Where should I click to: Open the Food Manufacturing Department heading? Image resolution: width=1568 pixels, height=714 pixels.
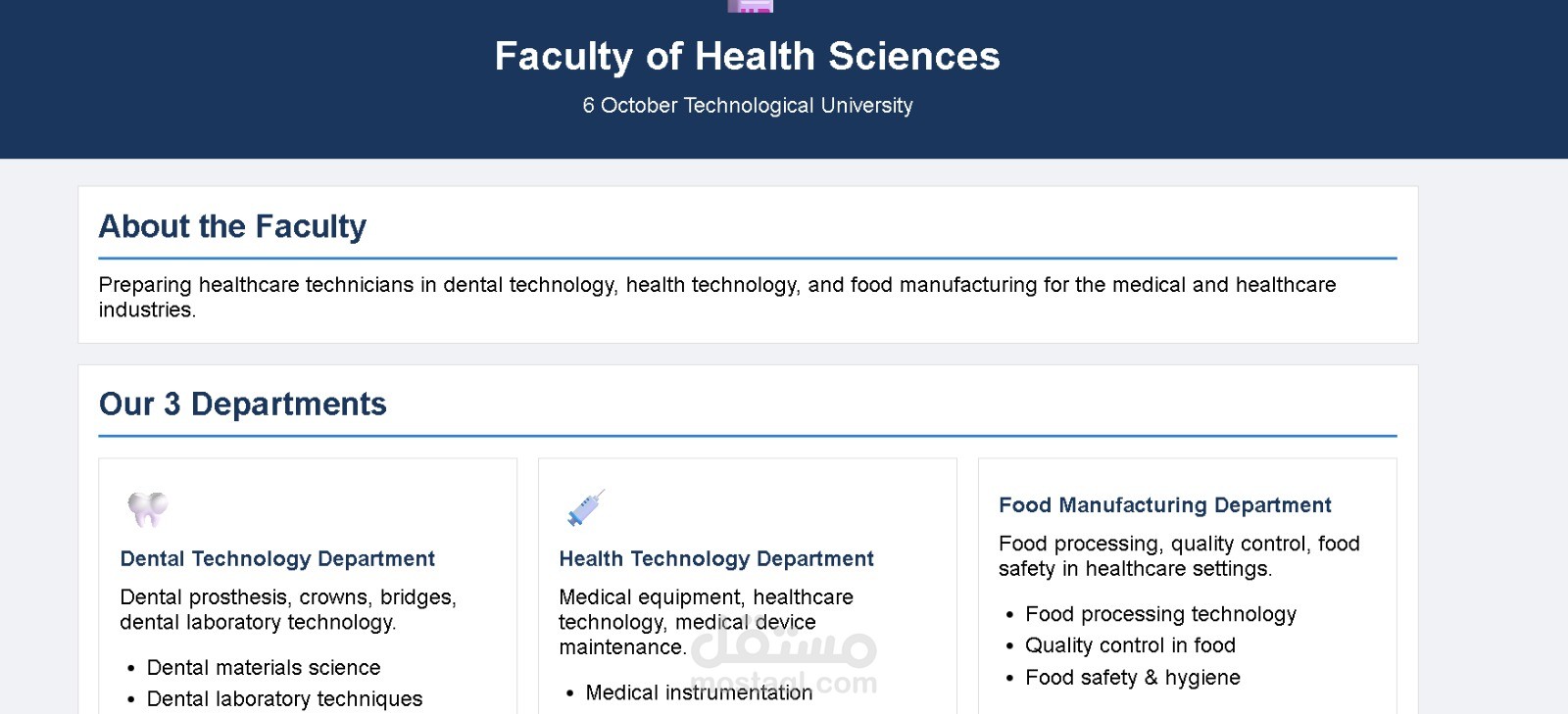[1164, 505]
